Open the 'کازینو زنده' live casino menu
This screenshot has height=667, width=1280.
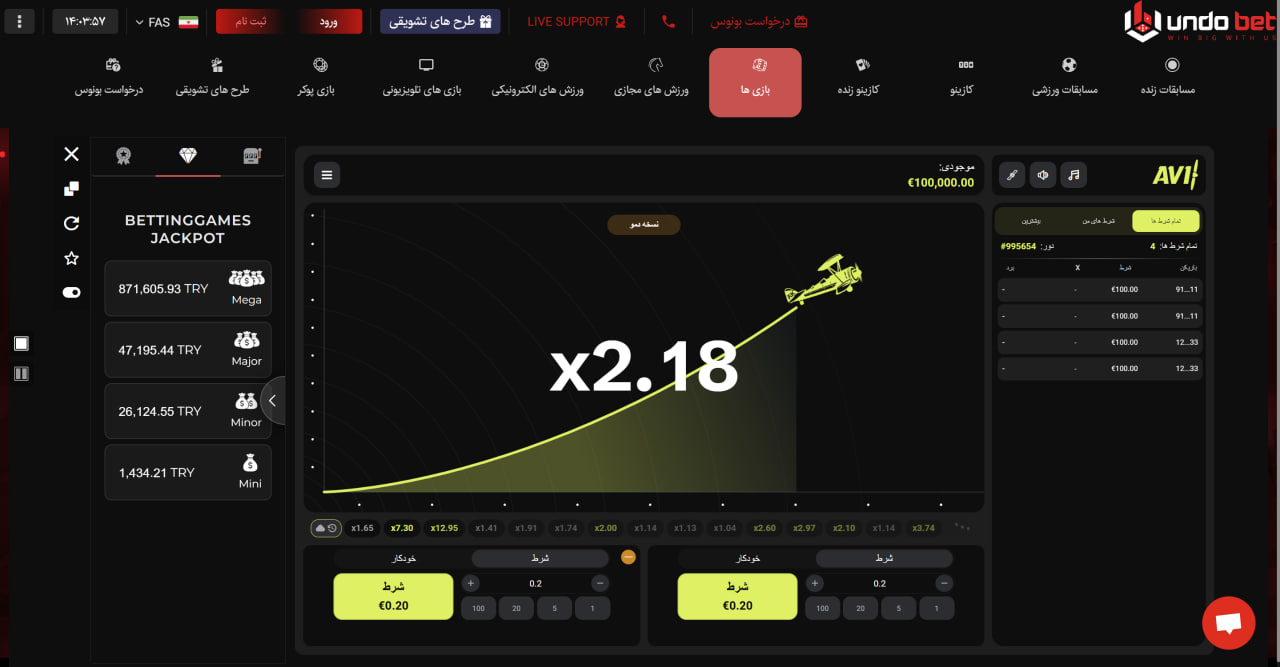[859, 79]
